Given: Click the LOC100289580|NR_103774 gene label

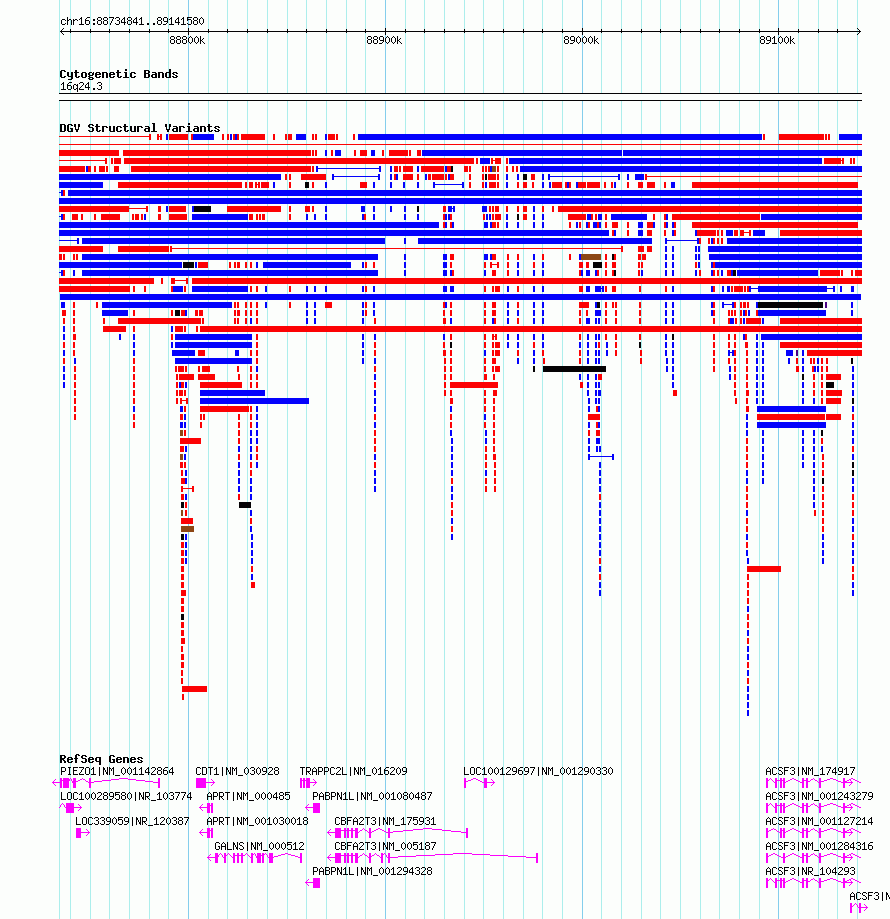Looking at the screenshot, I should (x=126, y=797).
